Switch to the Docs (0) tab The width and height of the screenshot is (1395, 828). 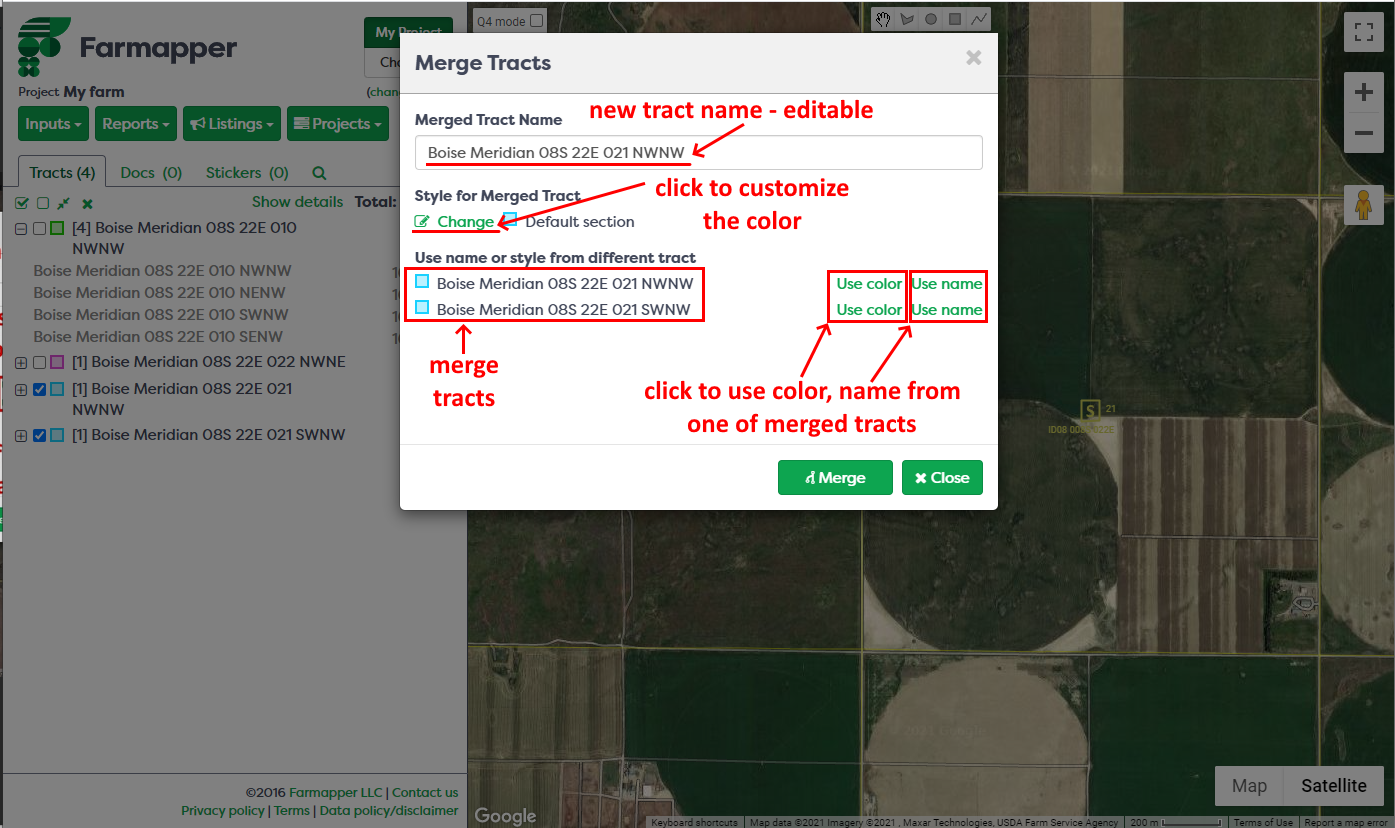pos(151,172)
